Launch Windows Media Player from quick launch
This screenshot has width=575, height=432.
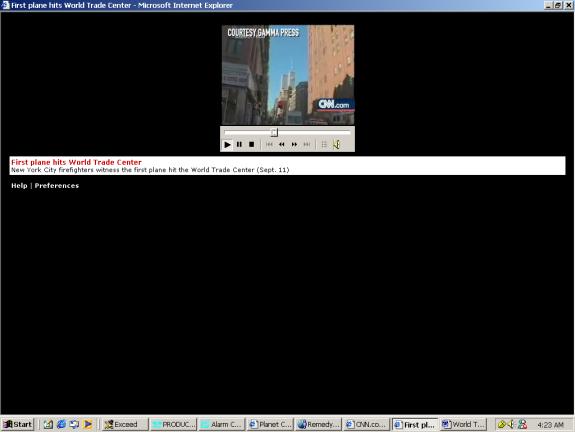point(88,424)
